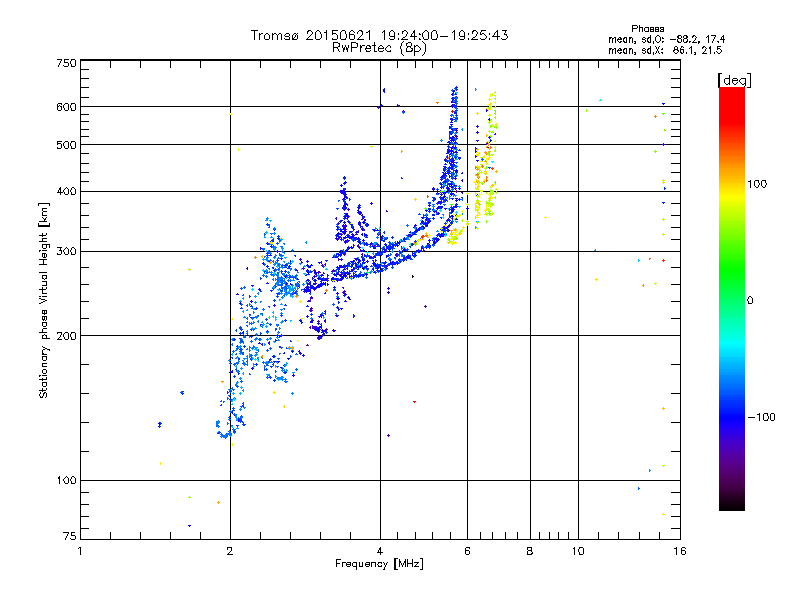
Task: Click the black bottom end of the colorbar
Action: coord(732,503)
